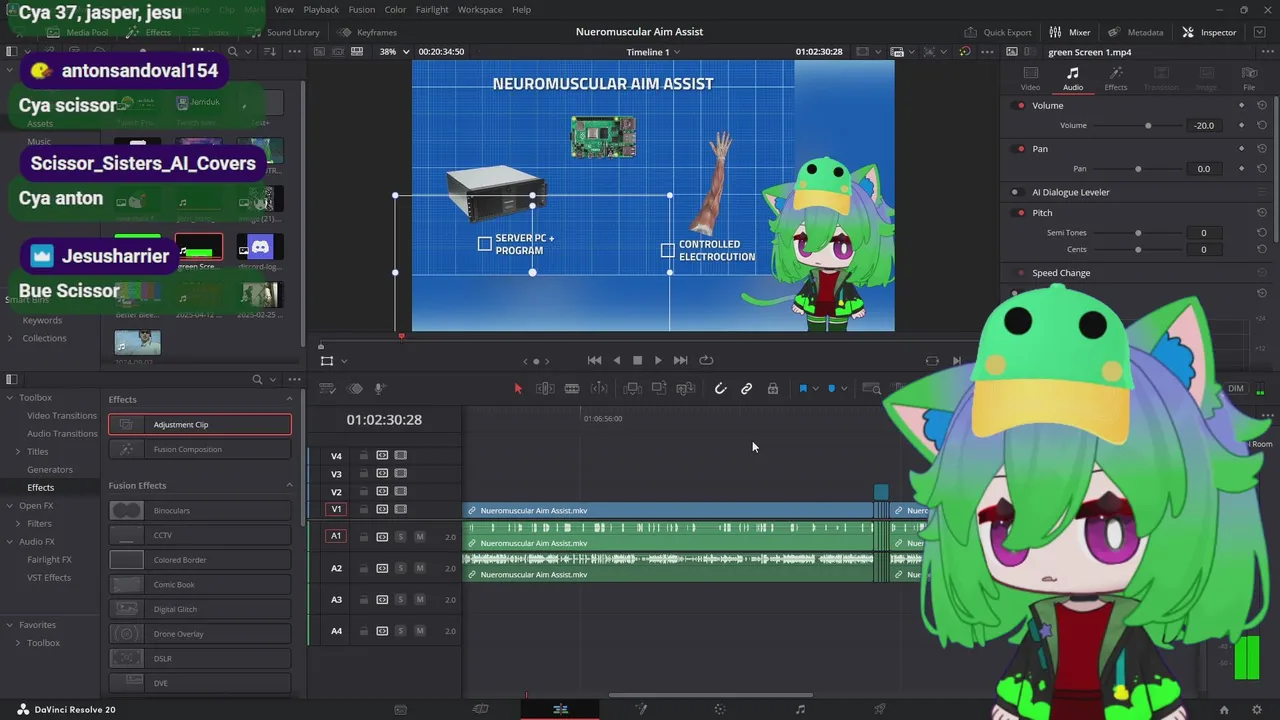This screenshot has height=720, width=1280.
Task: Open Video Transitions category
Action: coord(62,416)
